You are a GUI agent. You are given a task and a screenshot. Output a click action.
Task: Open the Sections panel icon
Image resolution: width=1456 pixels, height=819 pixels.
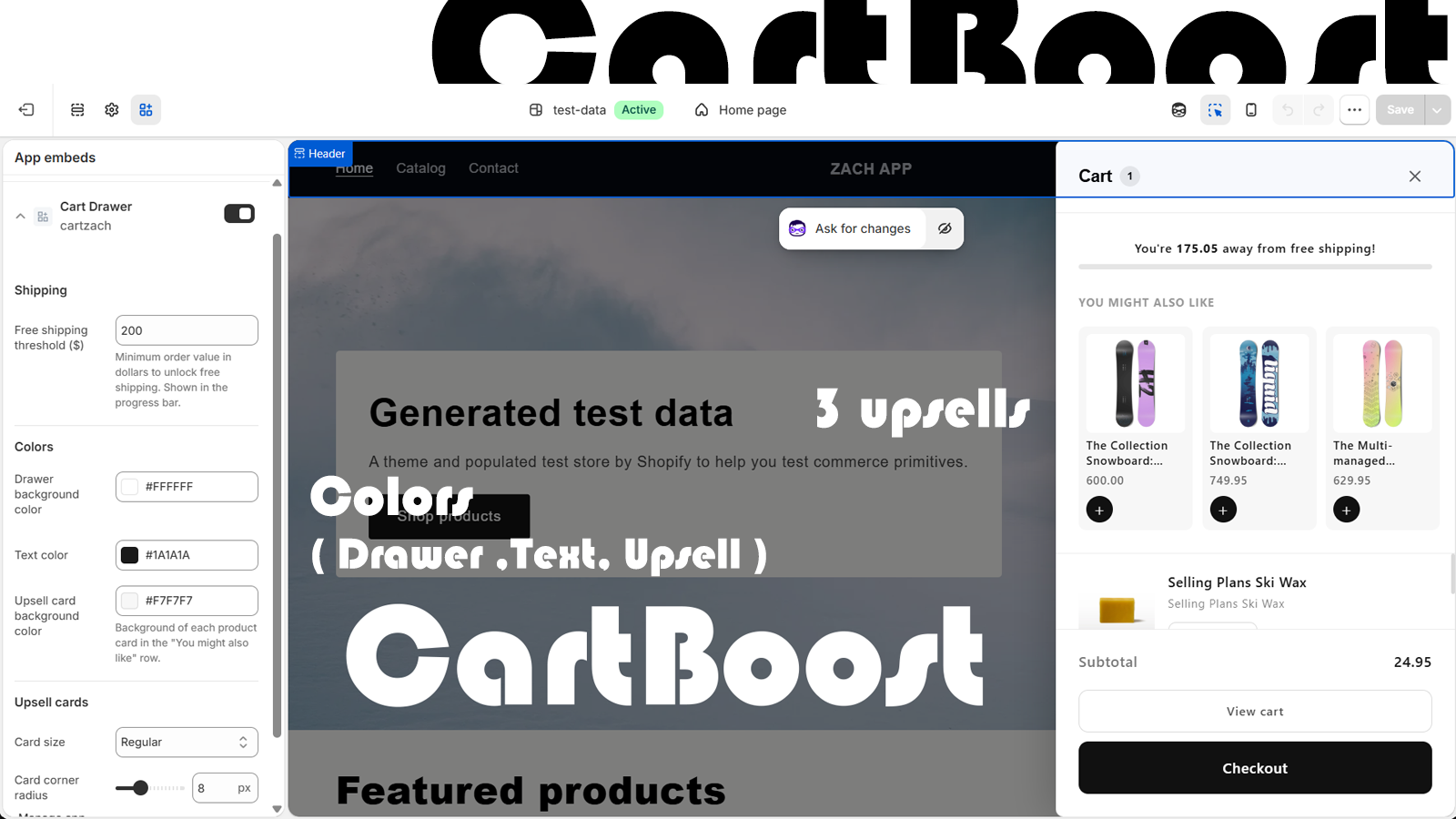click(77, 110)
